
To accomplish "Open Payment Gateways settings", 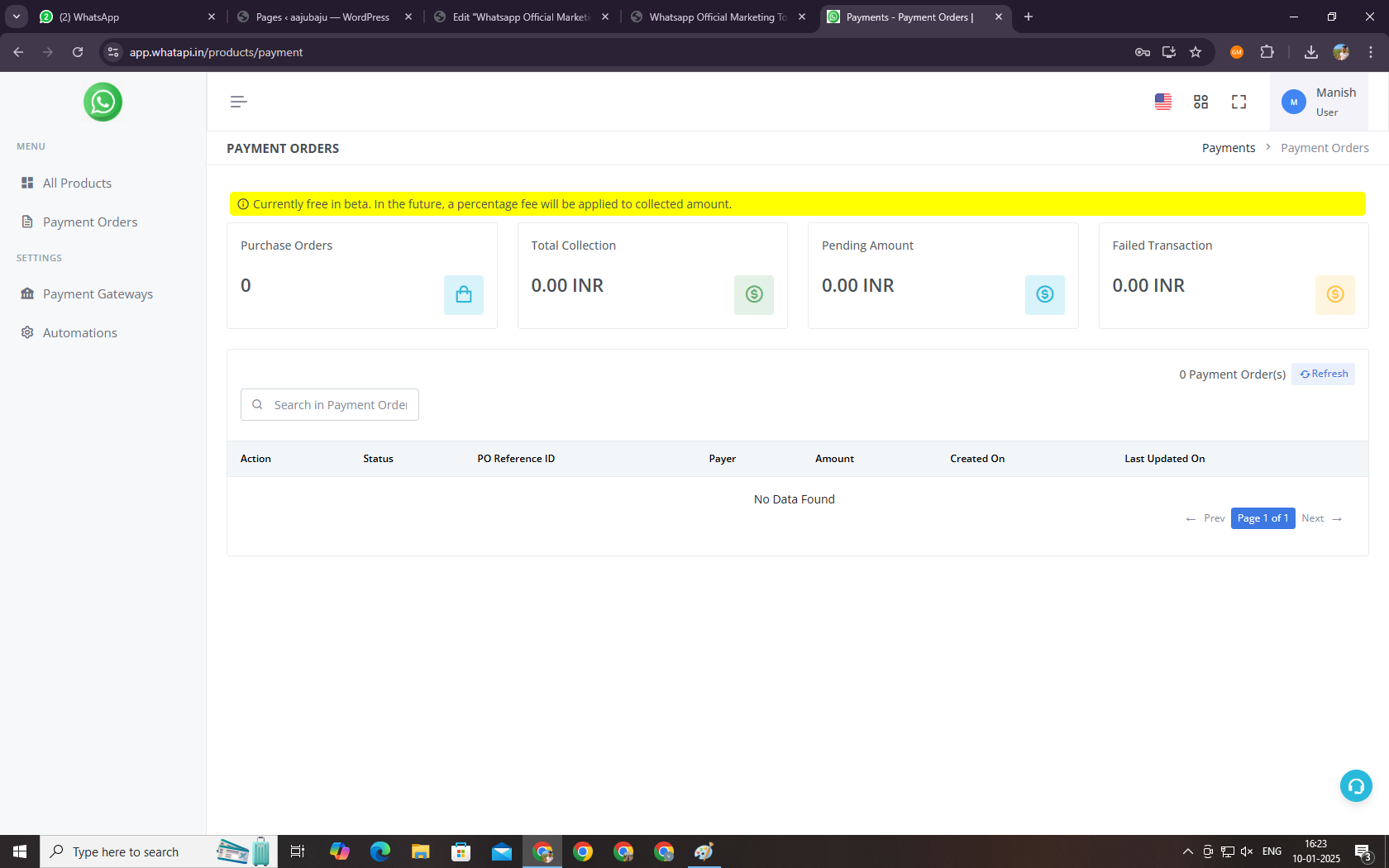I will click(98, 293).
